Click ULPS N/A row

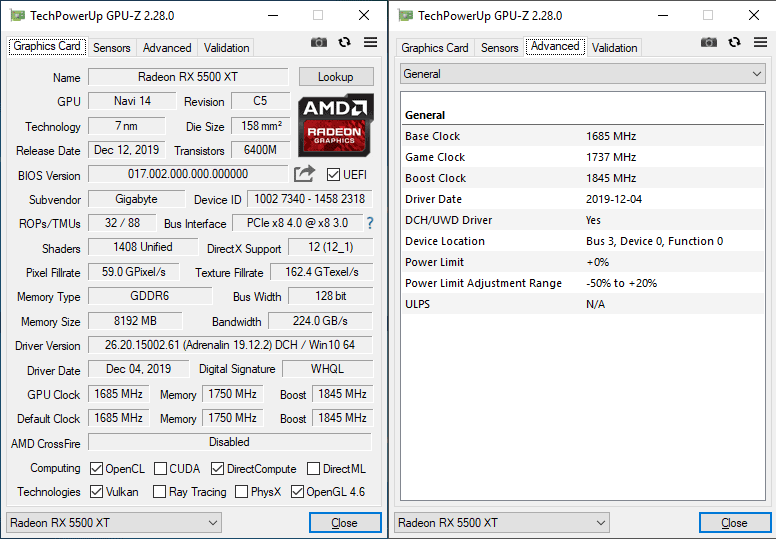point(582,304)
